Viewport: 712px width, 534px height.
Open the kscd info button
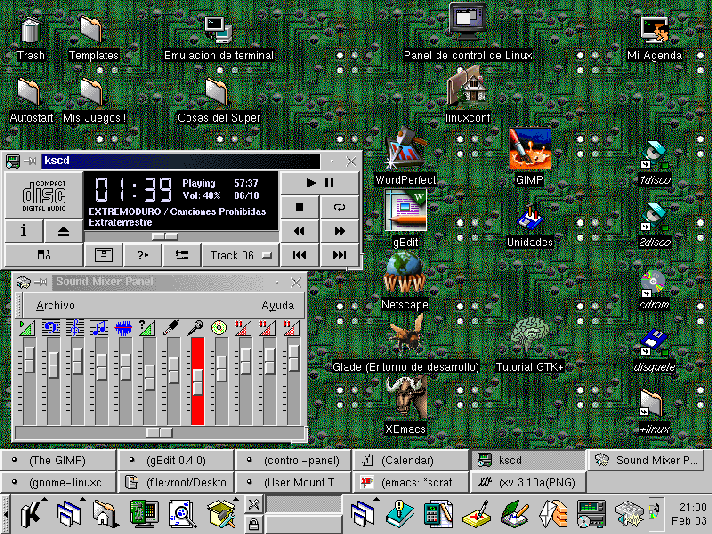(24, 230)
